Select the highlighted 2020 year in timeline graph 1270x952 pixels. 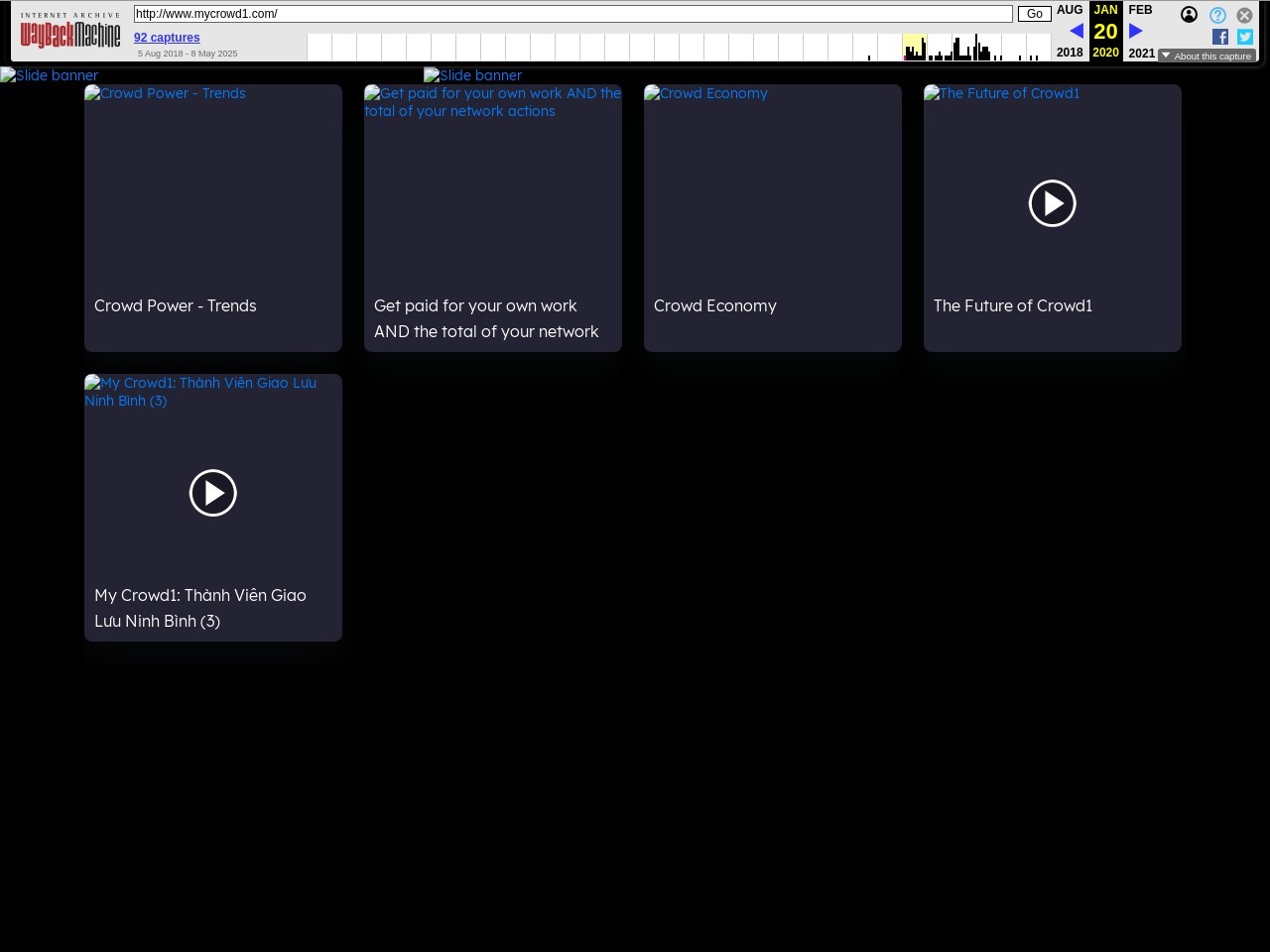[x=915, y=47]
